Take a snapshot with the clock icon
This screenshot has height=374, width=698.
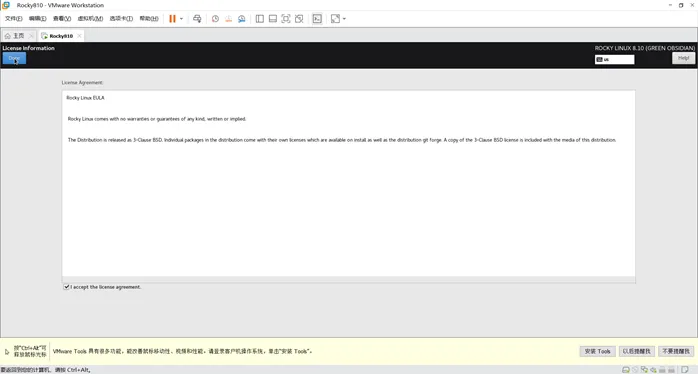(215, 19)
